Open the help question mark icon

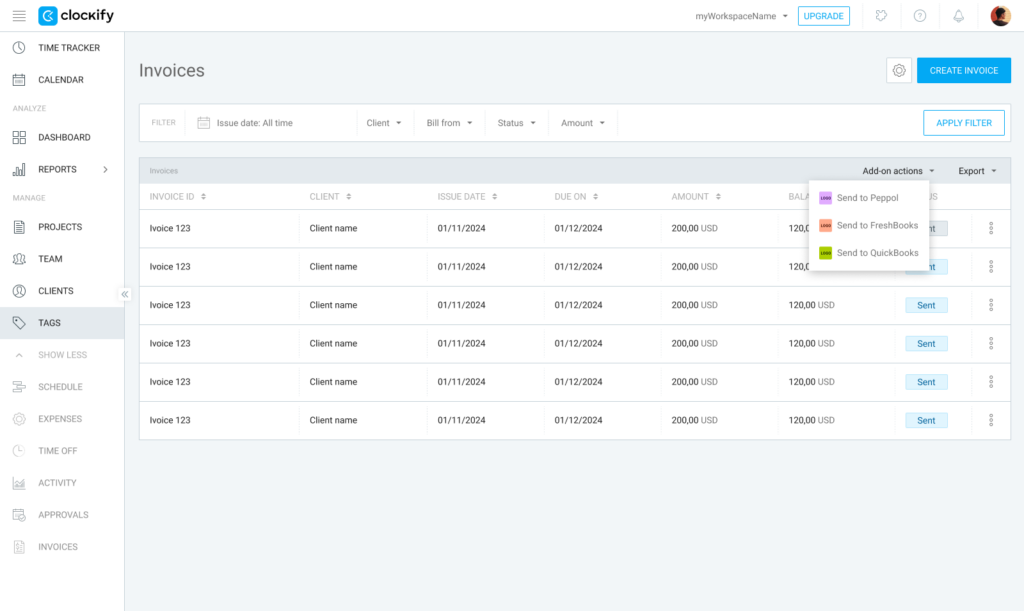pyautogui.click(x=919, y=16)
